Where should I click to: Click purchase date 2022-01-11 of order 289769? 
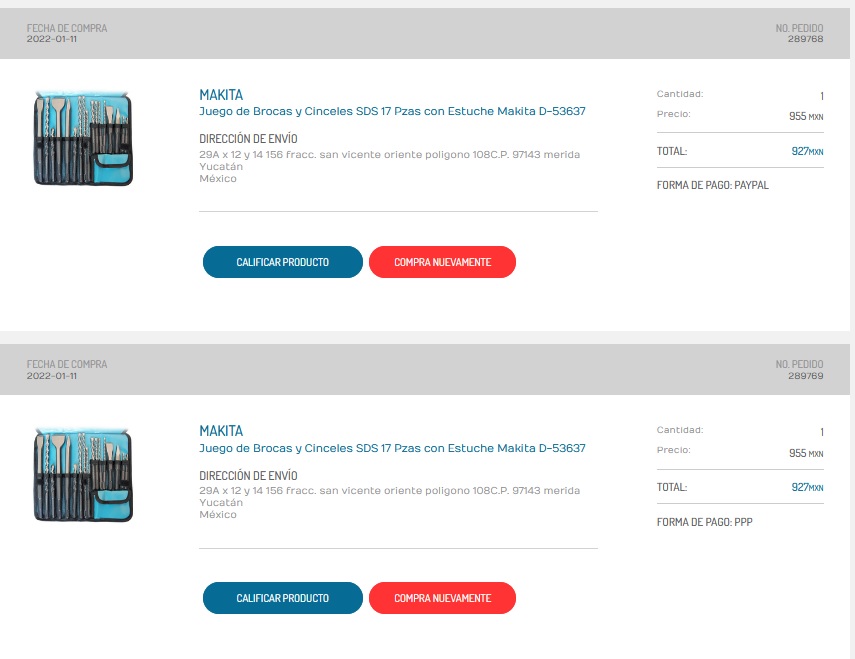click(x=52, y=376)
